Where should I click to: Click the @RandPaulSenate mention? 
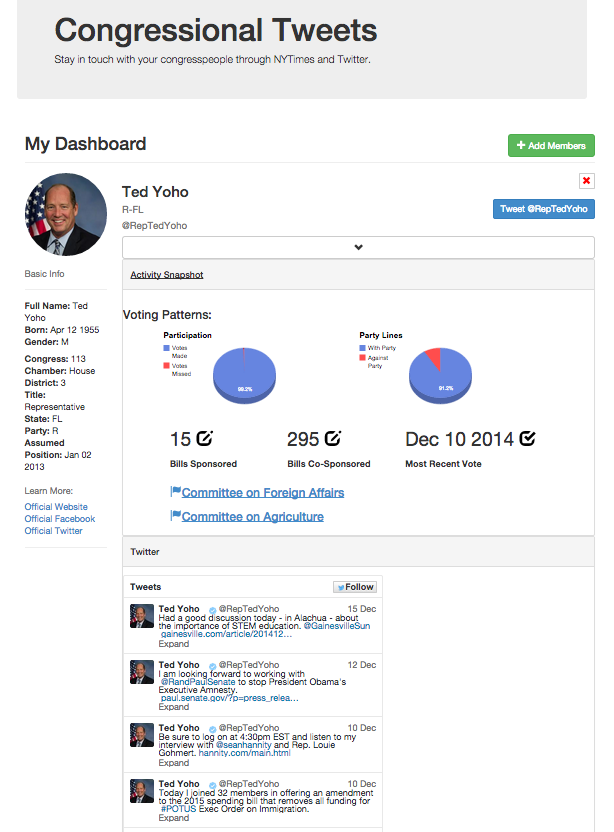click(x=198, y=682)
